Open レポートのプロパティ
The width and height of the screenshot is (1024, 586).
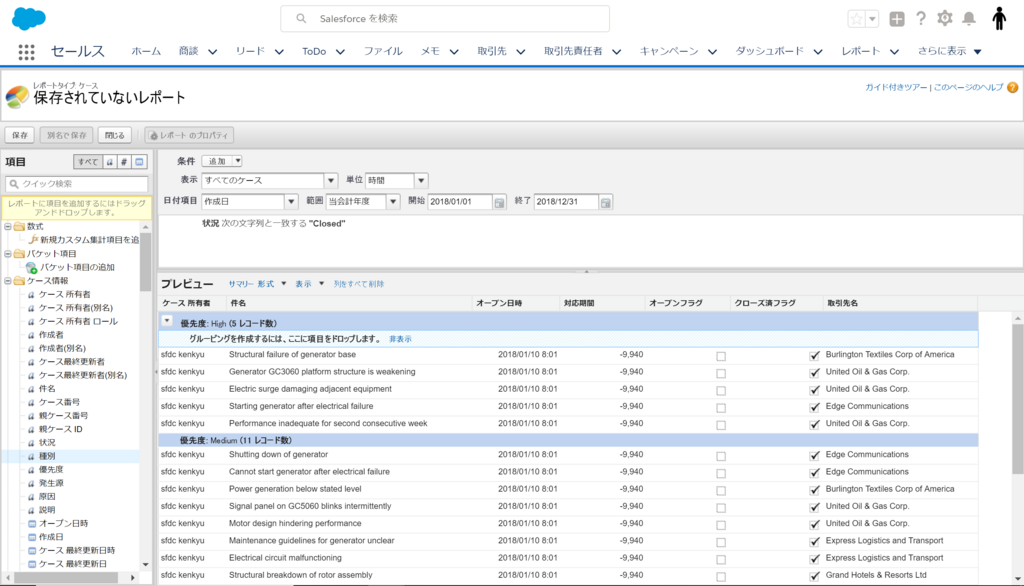[189, 135]
